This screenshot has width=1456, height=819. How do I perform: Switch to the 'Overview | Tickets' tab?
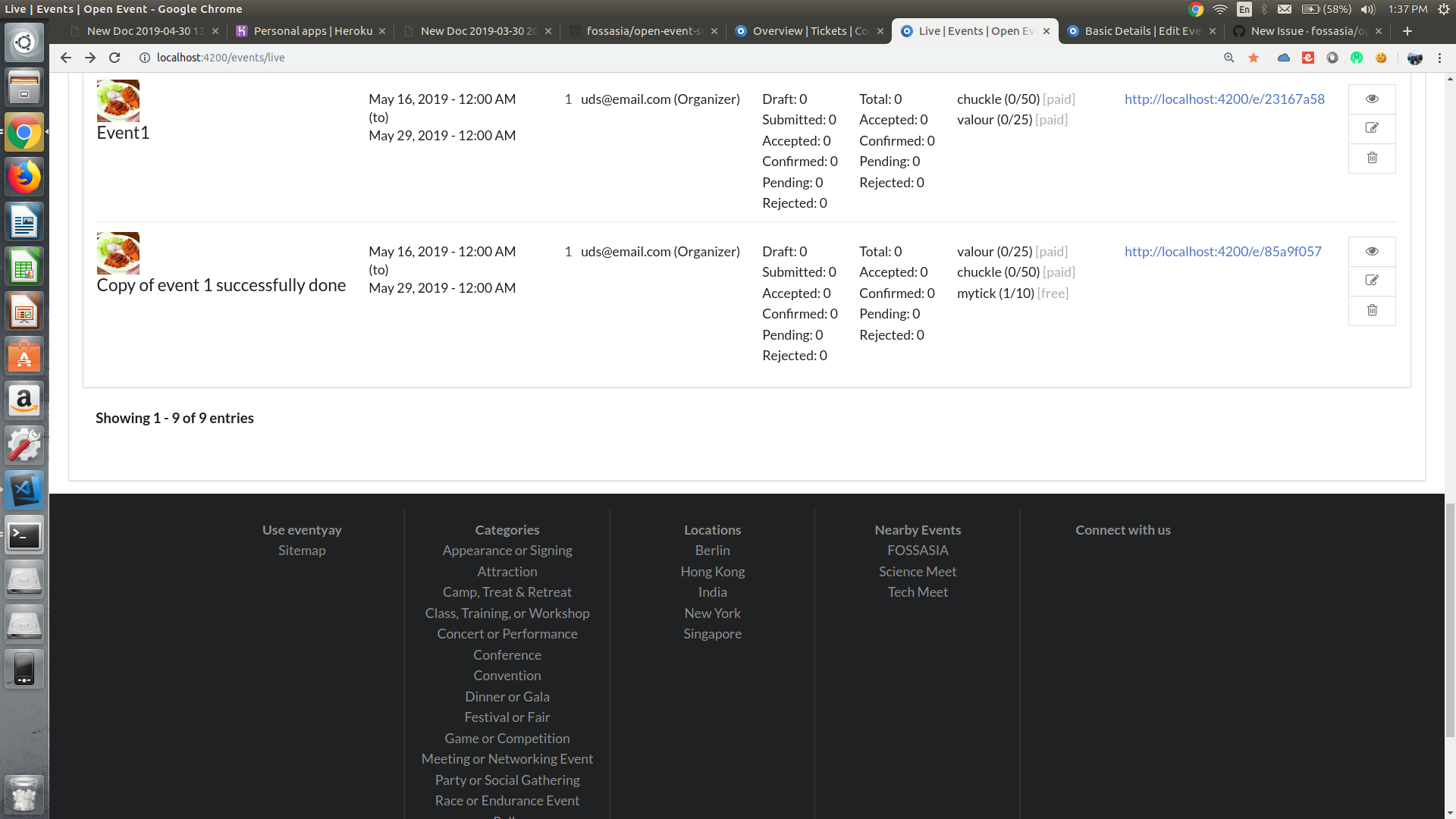pyautogui.click(x=809, y=31)
